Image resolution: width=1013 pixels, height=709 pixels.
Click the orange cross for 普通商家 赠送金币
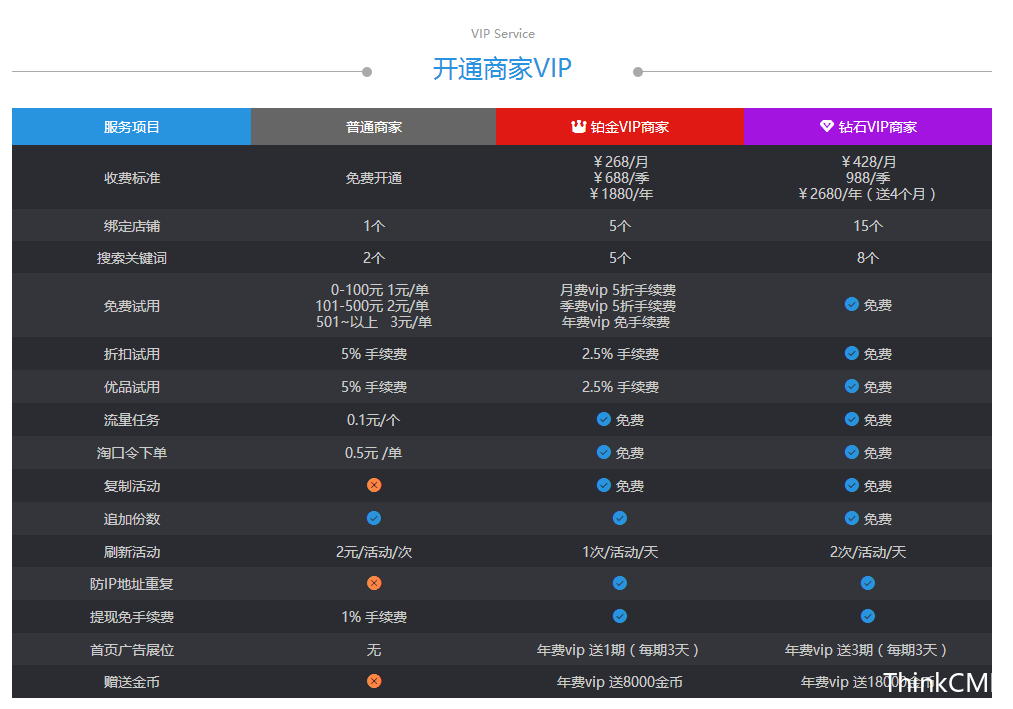(x=373, y=681)
